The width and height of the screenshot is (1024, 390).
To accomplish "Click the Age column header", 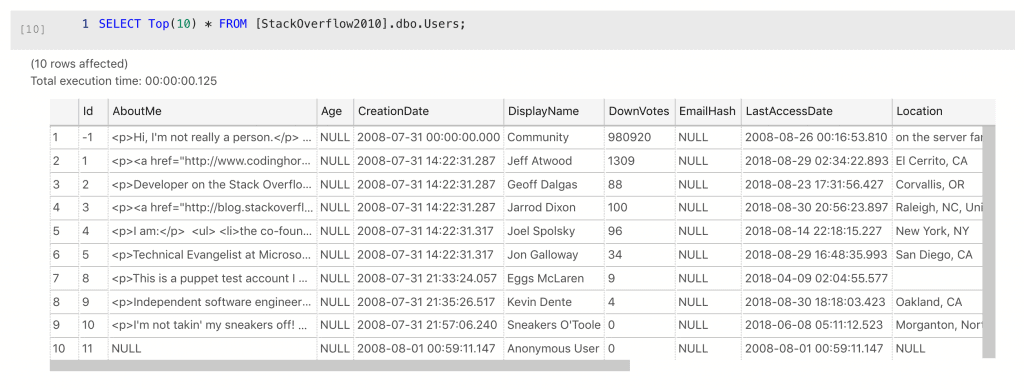I will 336,112.
